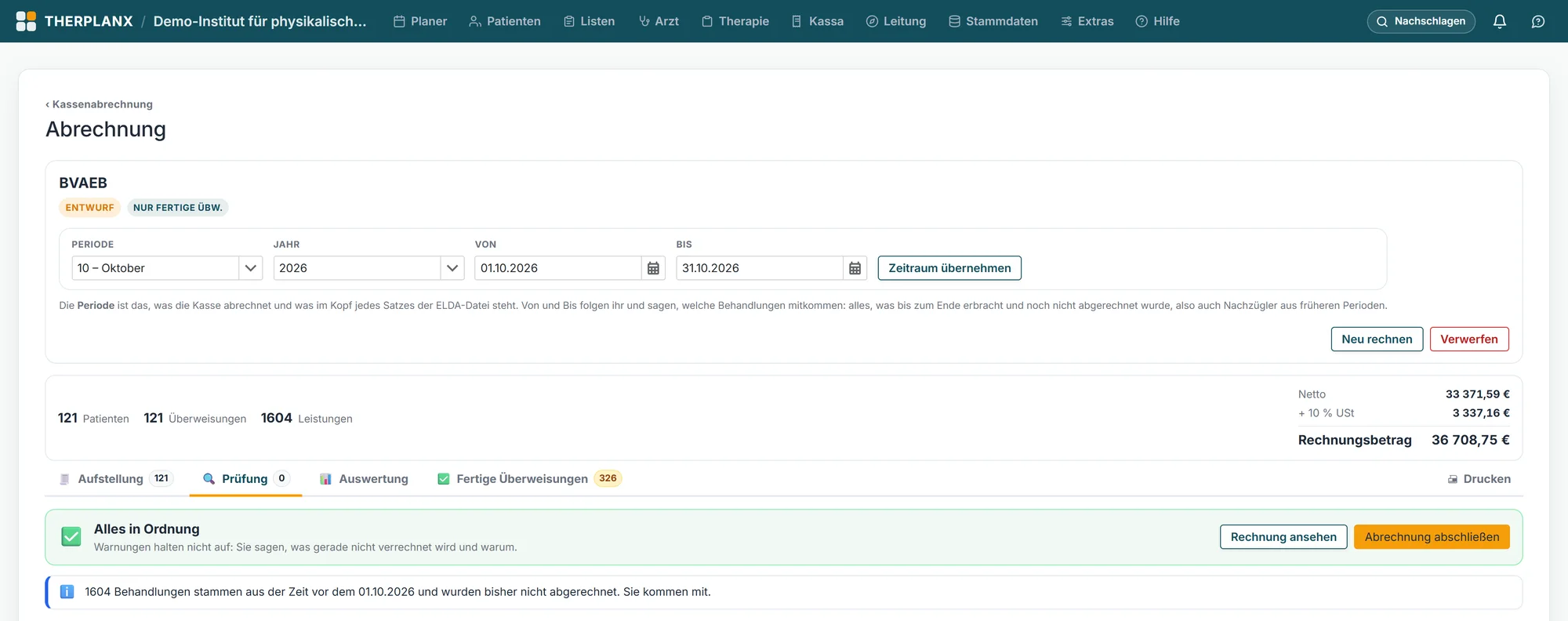Image resolution: width=1568 pixels, height=621 pixels.
Task: Open the Stammdaten menu
Action: pyautogui.click(x=993, y=21)
